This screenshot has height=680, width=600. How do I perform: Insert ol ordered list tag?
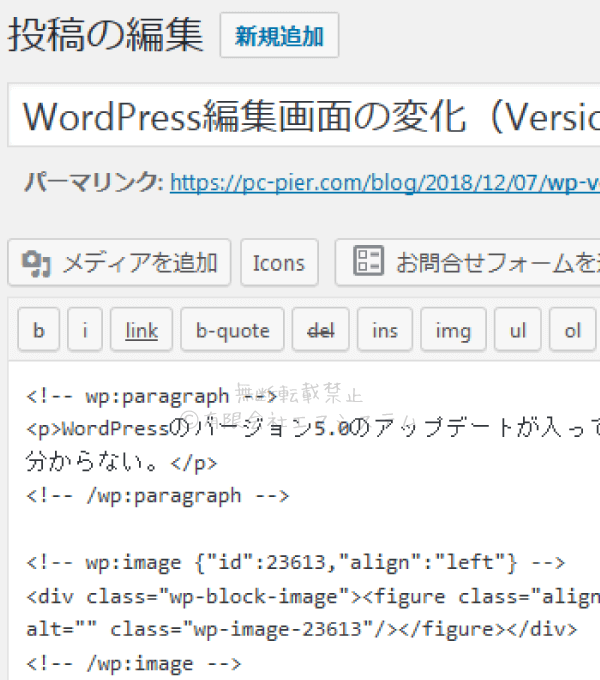tap(572, 330)
